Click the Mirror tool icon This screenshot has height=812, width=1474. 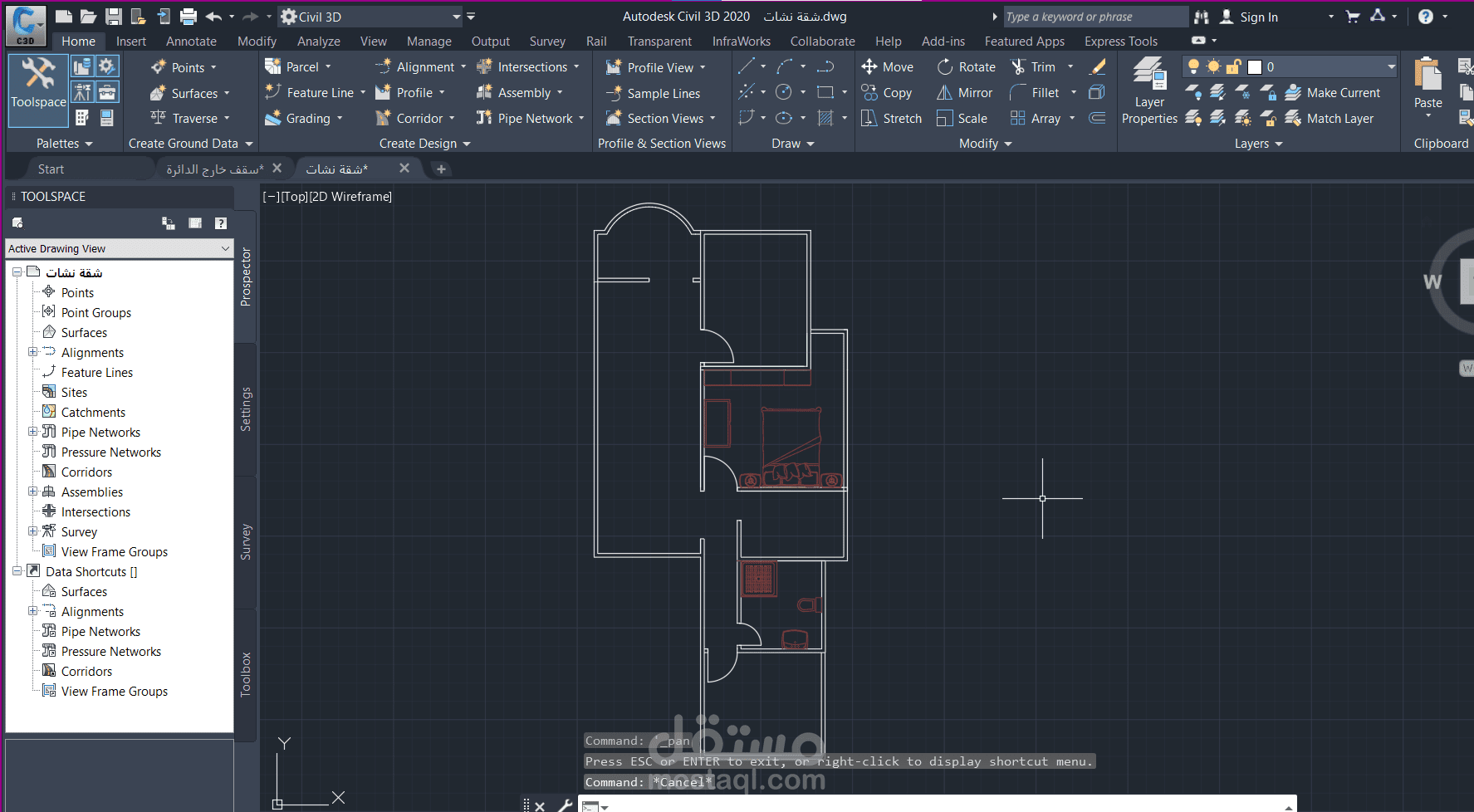point(944,93)
